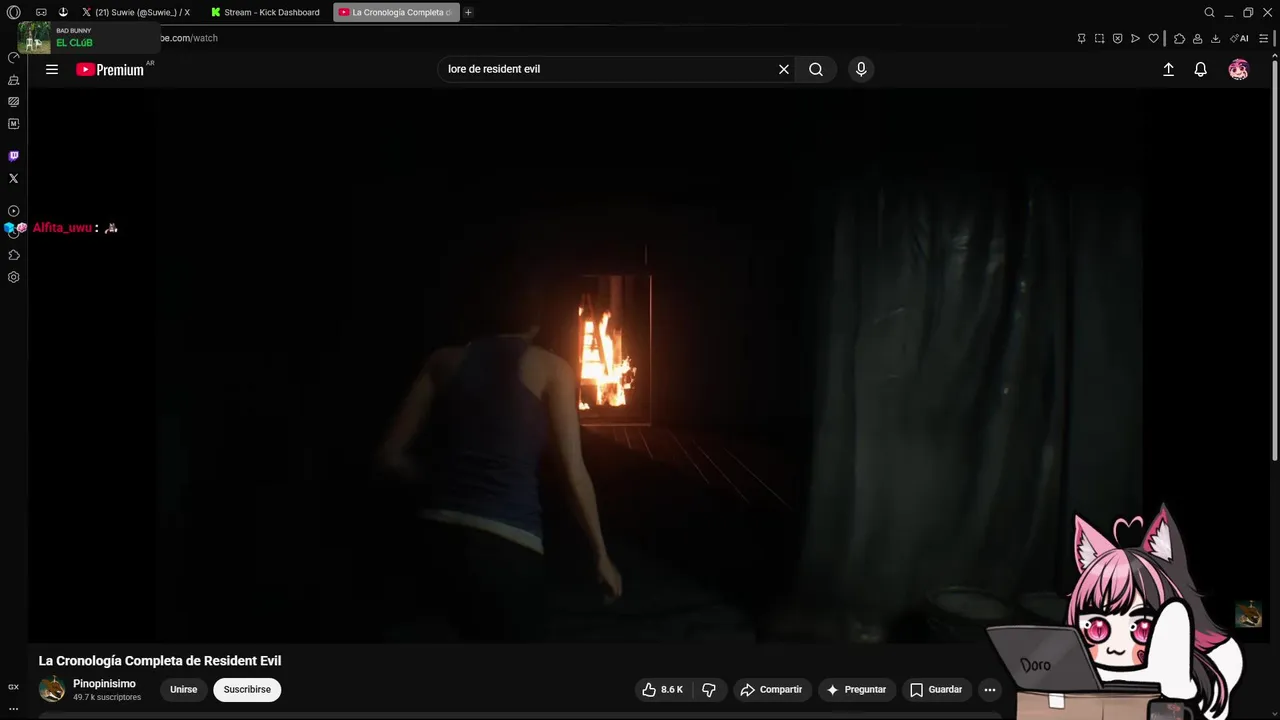Open X (Twitter) in the sidebar
1280x720 pixels.
point(13,178)
